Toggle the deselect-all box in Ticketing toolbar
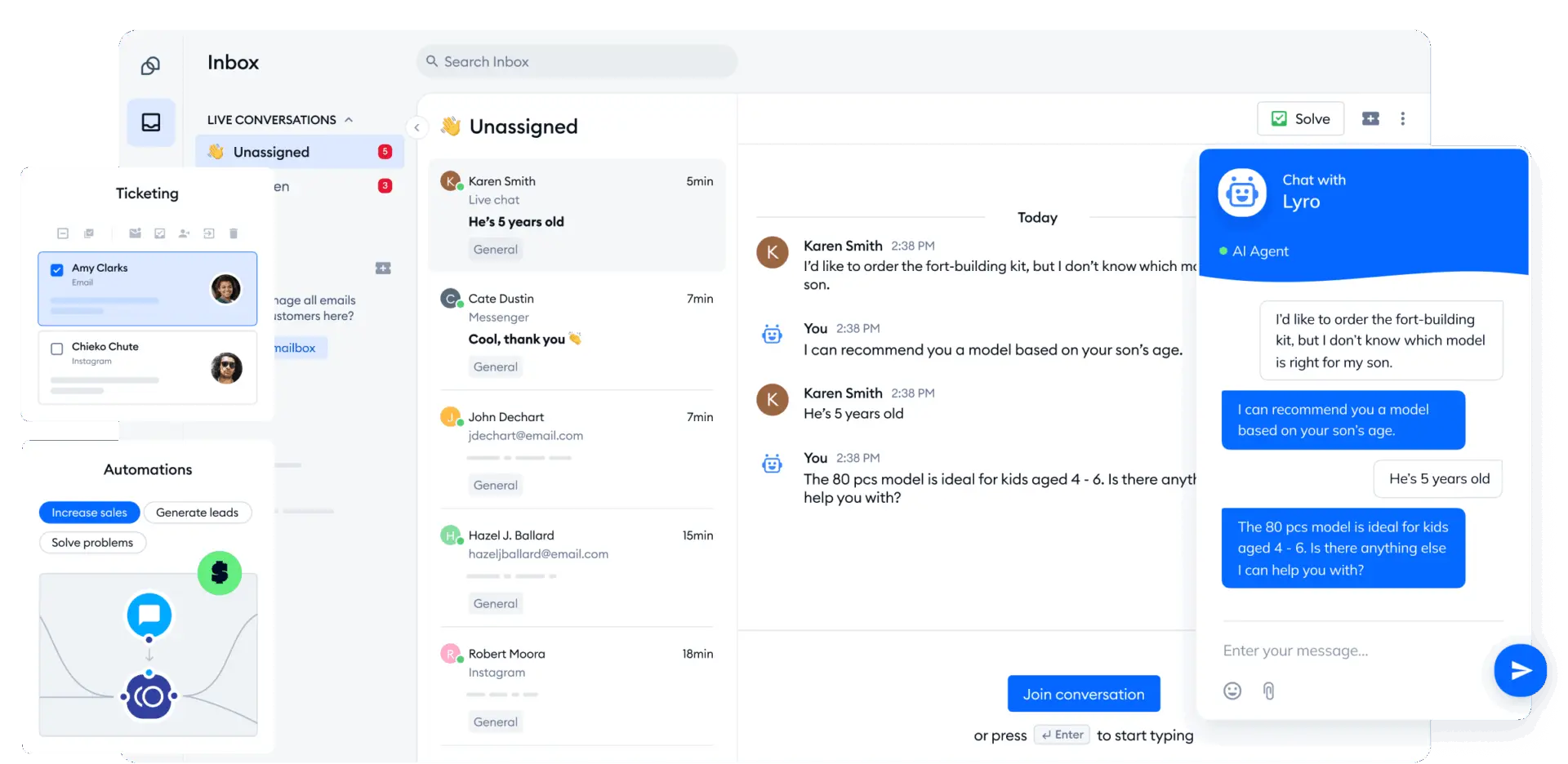This screenshot has width=1568, height=764. (x=63, y=233)
